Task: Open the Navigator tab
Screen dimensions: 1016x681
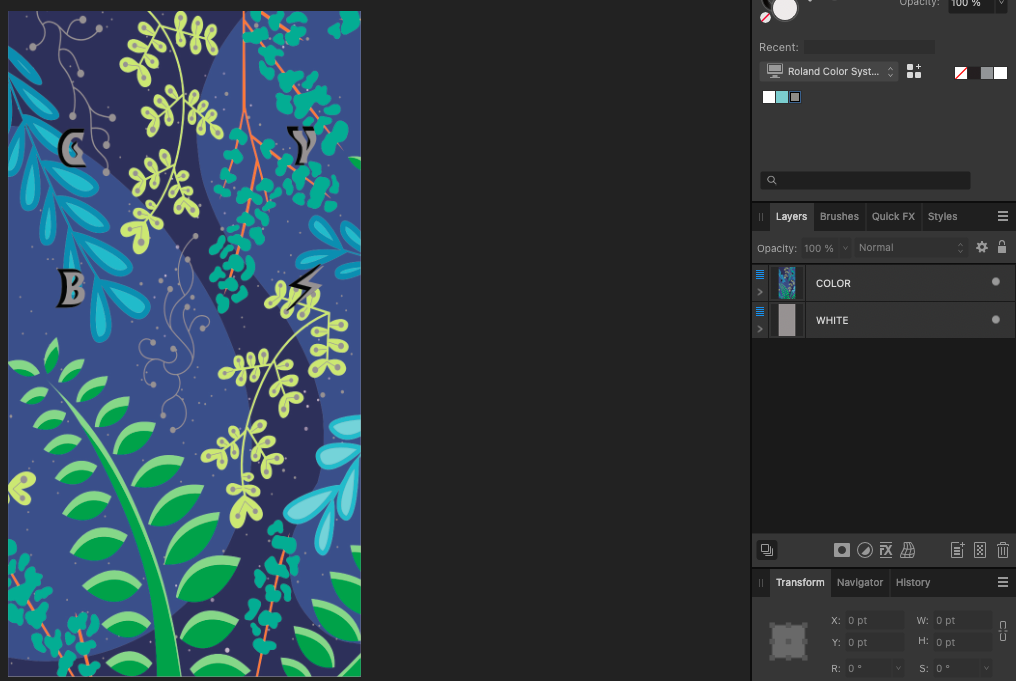Action: click(860, 583)
